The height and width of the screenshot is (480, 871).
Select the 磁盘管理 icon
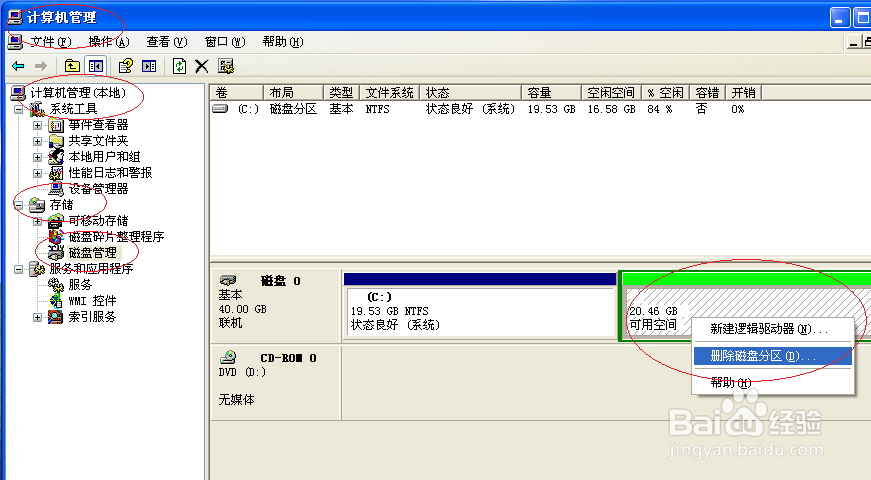pos(56,253)
